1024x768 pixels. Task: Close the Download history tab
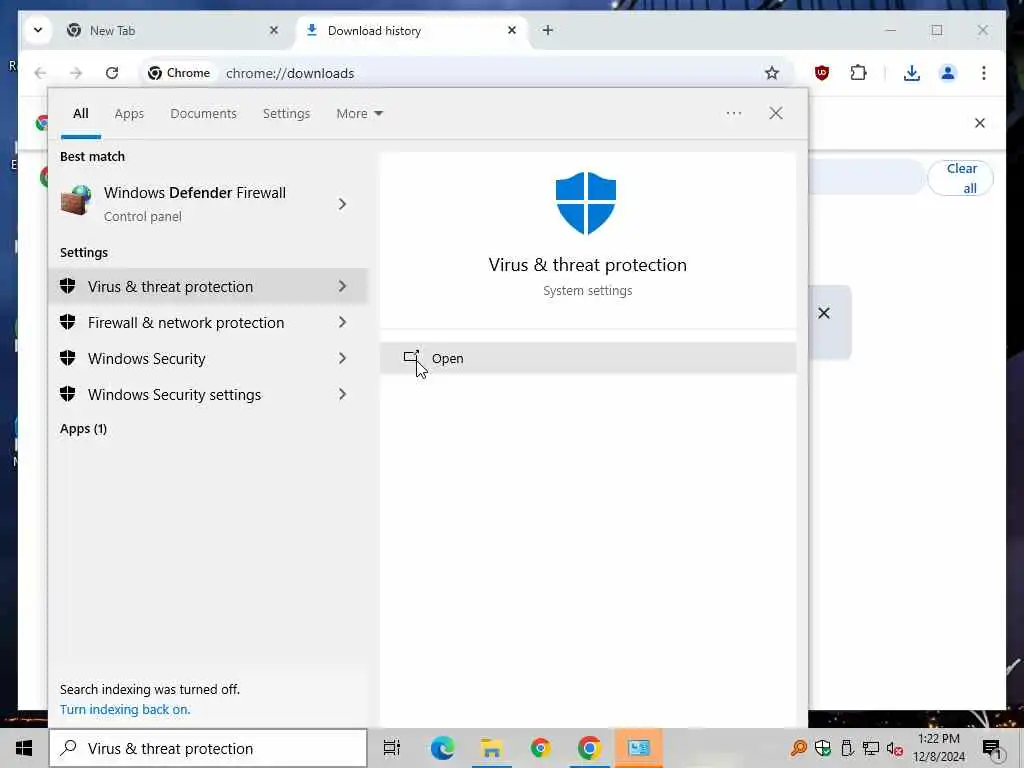512,30
